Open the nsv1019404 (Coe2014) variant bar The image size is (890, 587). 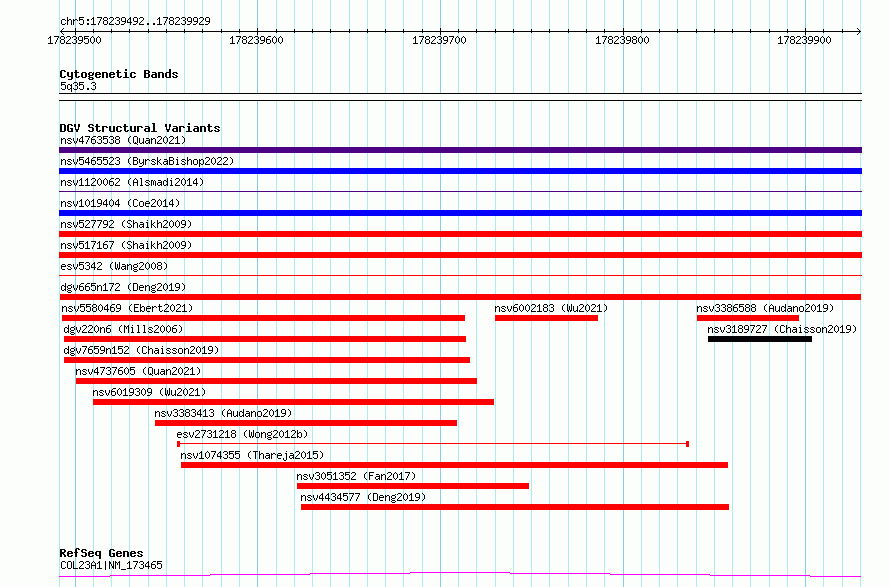tap(460, 213)
